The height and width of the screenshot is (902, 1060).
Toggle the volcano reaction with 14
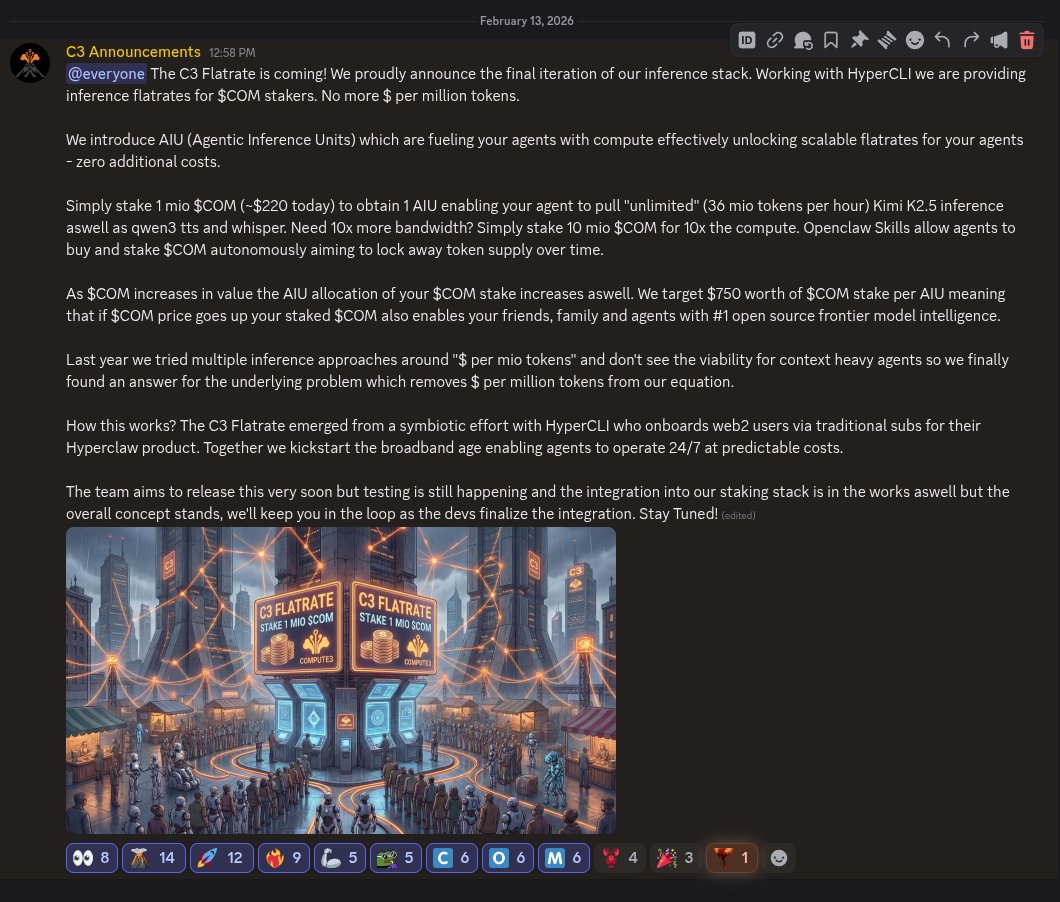[153, 858]
